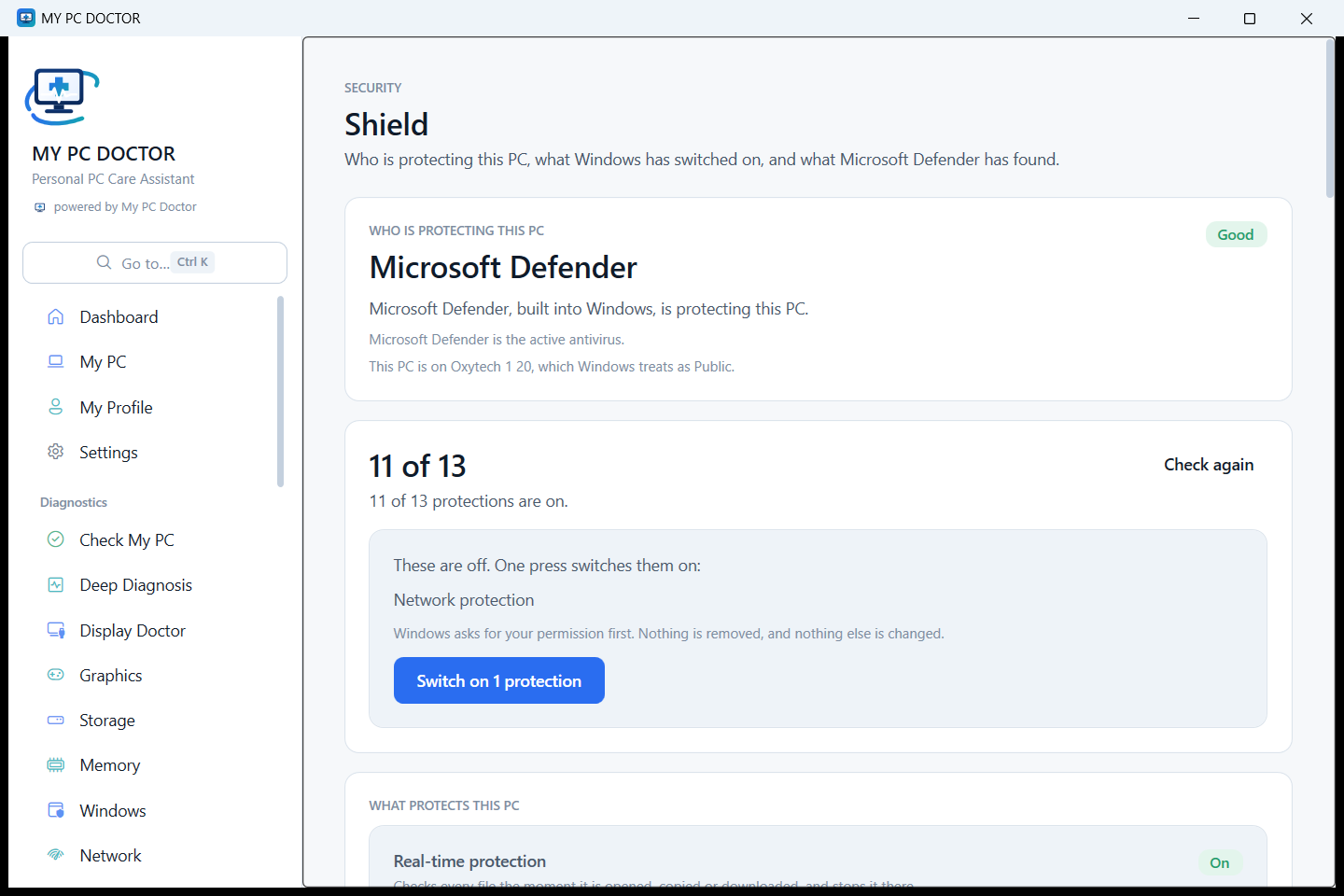
Task: Click the Settings gear icon
Action: click(56, 452)
